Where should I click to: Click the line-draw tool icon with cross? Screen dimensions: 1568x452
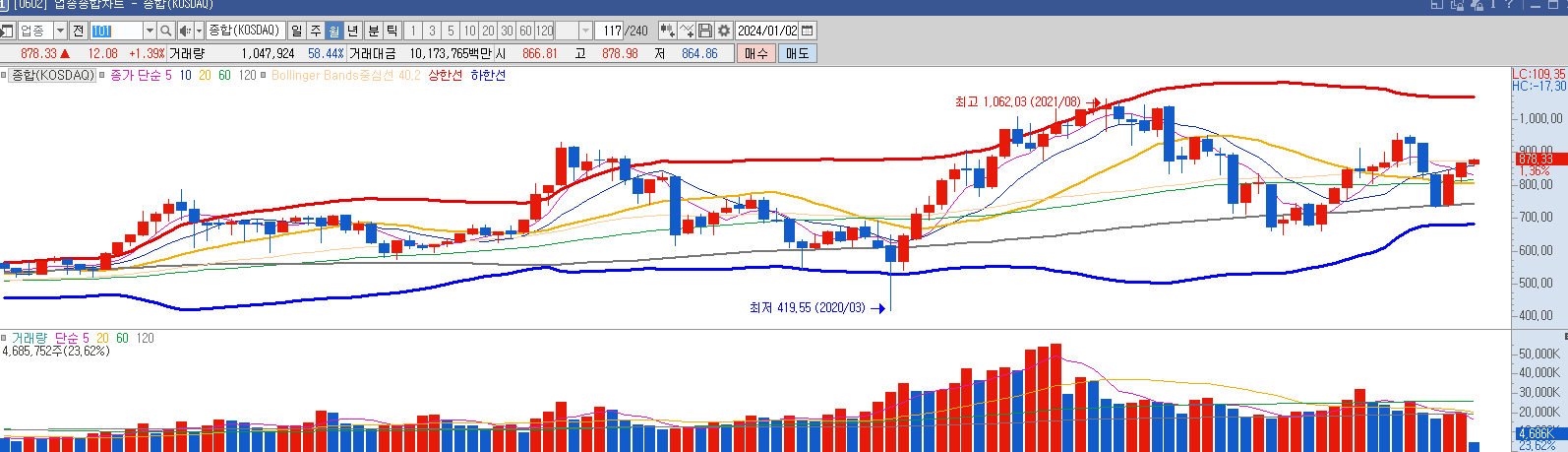tap(687, 31)
